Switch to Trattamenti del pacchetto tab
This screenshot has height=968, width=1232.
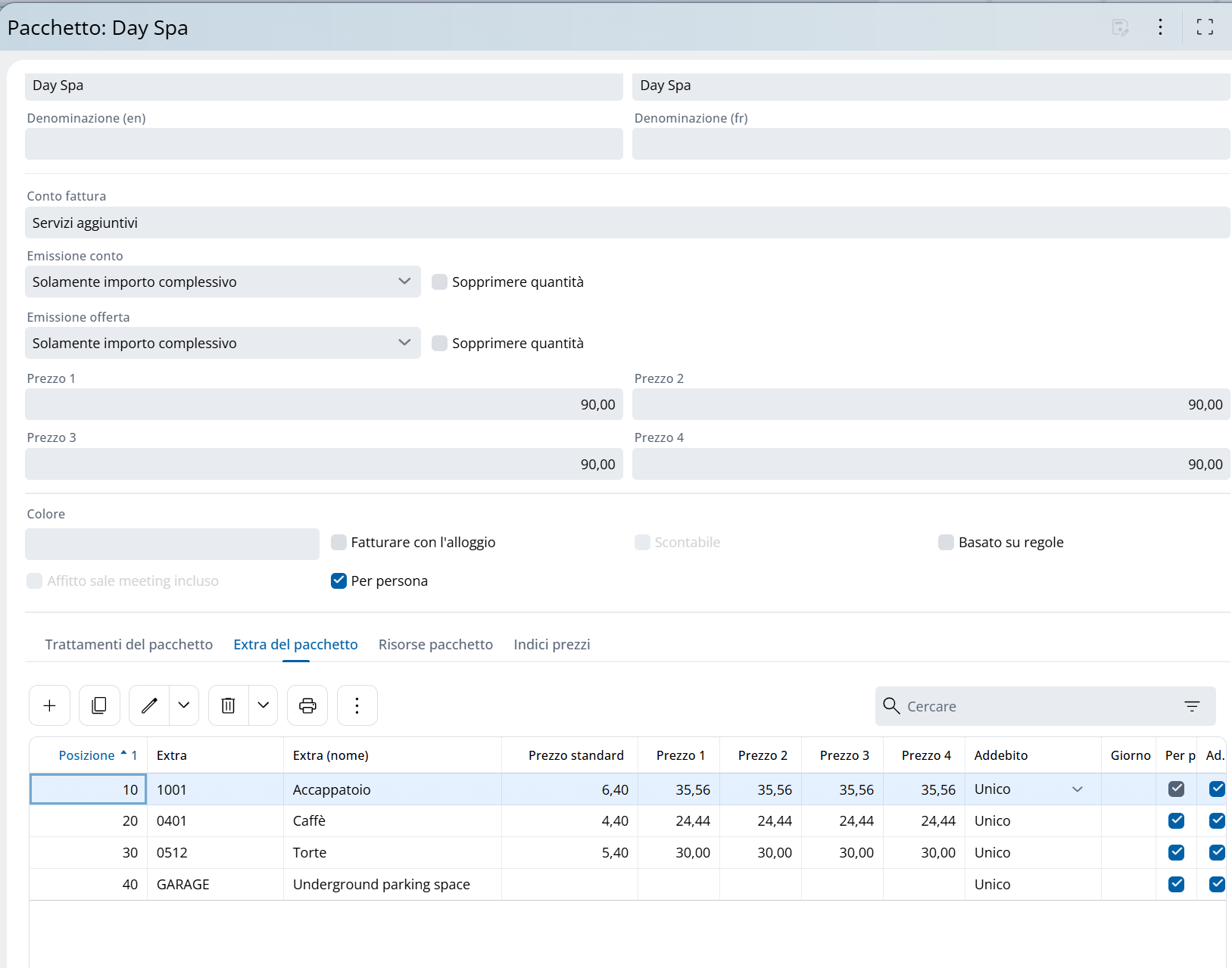pyautogui.click(x=129, y=644)
